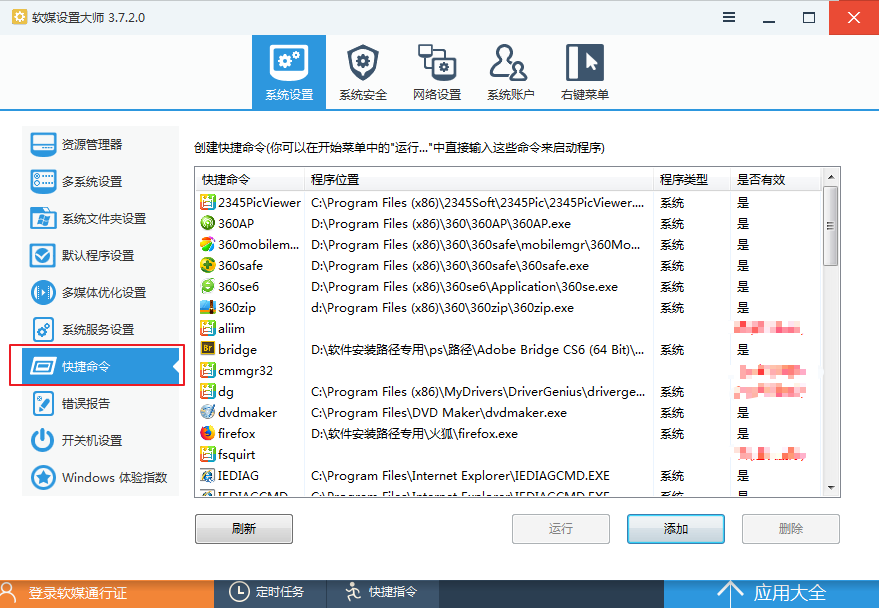Click the aliim row icon
This screenshot has width=879, height=608.
click(x=208, y=328)
